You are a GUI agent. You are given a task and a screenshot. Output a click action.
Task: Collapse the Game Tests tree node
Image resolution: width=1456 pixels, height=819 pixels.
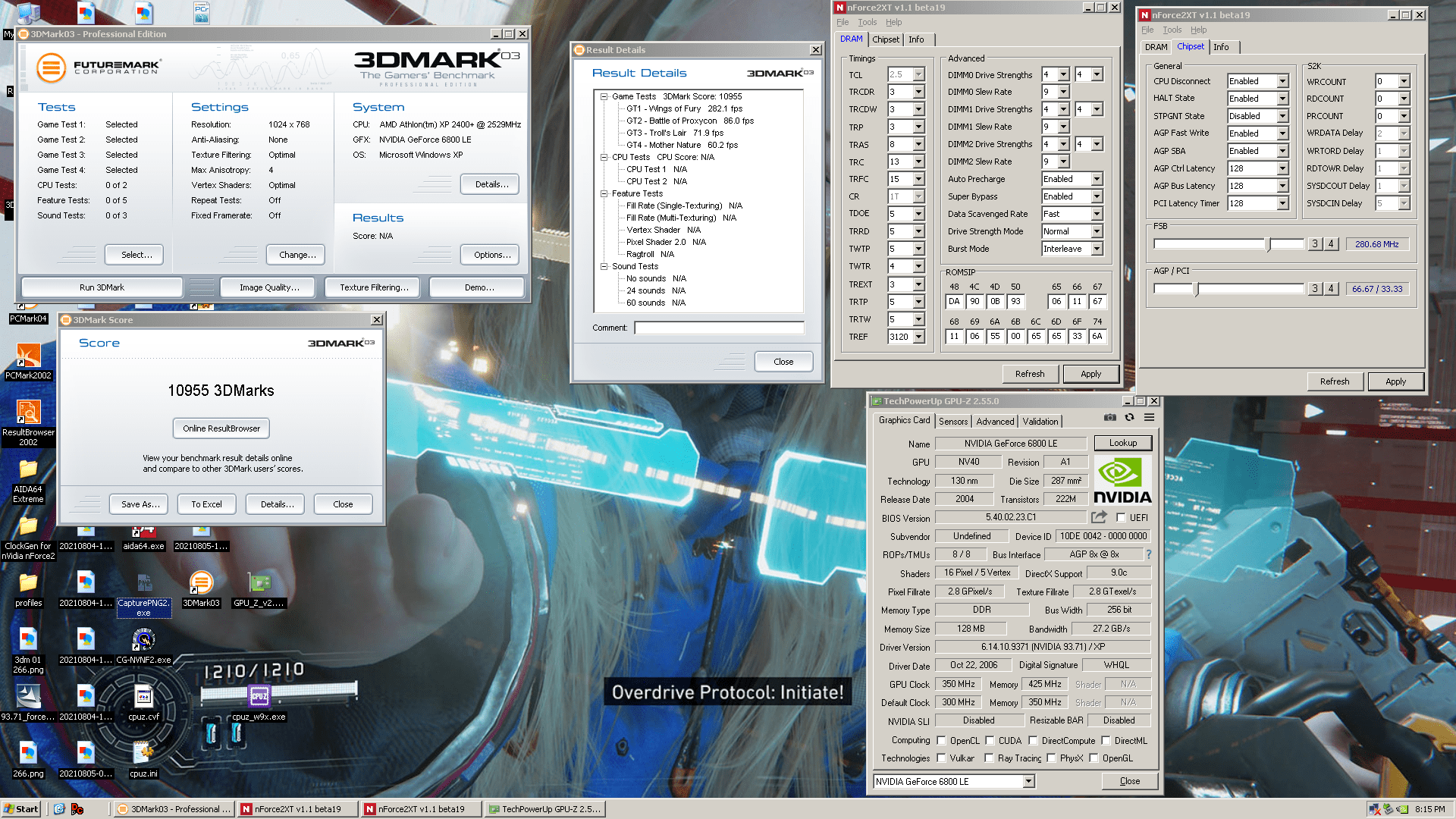click(x=604, y=96)
